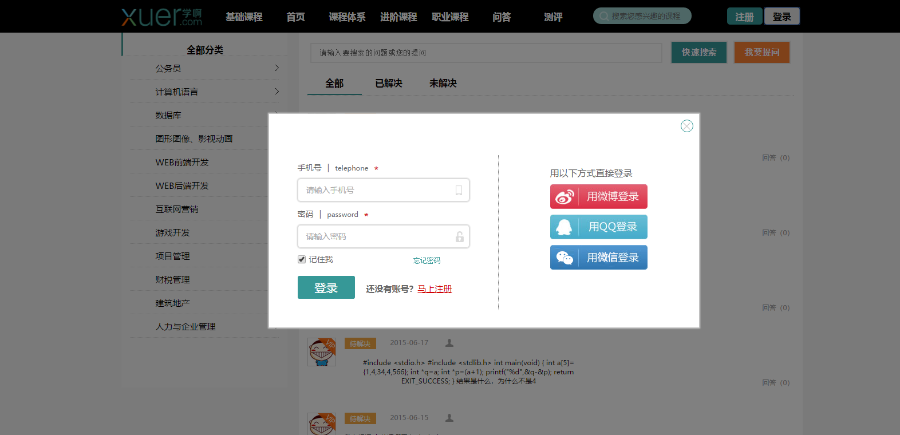Viewport: 900px width, 435px height.
Task: Focus the question search input field
Action: [486, 52]
